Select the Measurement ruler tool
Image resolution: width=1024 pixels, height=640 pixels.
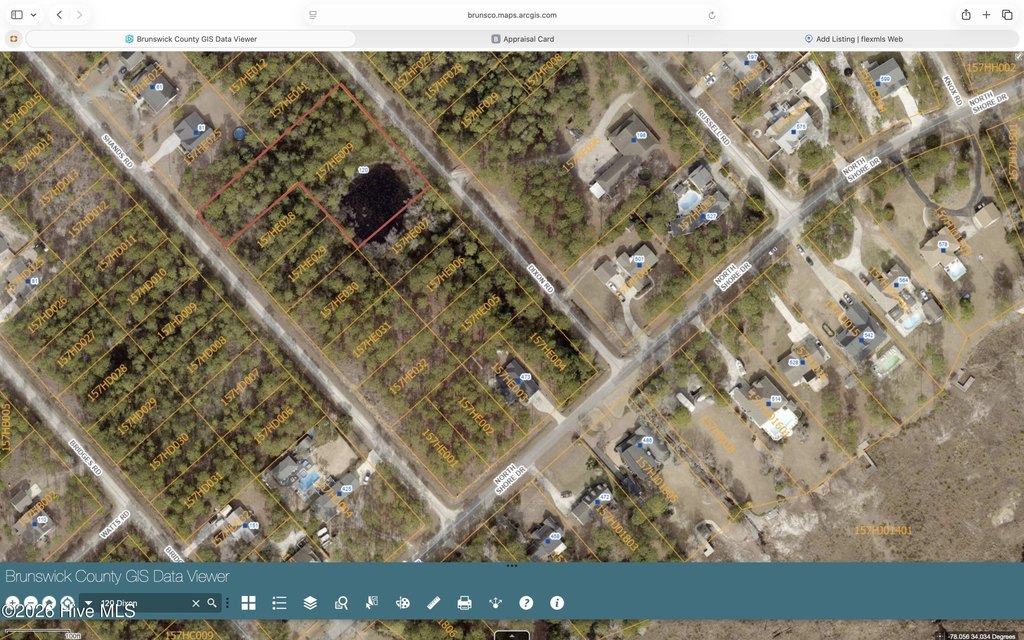[434, 603]
